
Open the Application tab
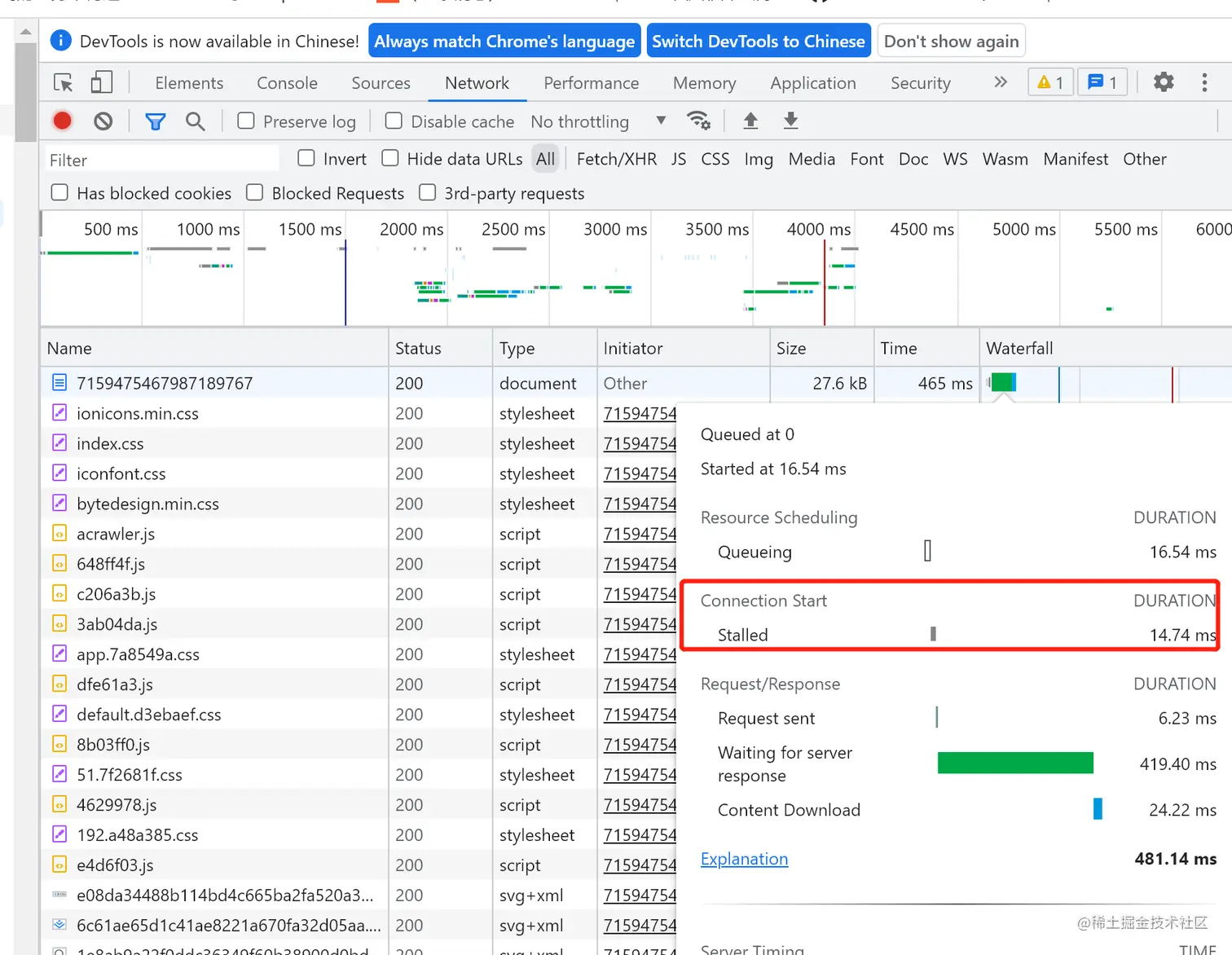pos(813,83)
